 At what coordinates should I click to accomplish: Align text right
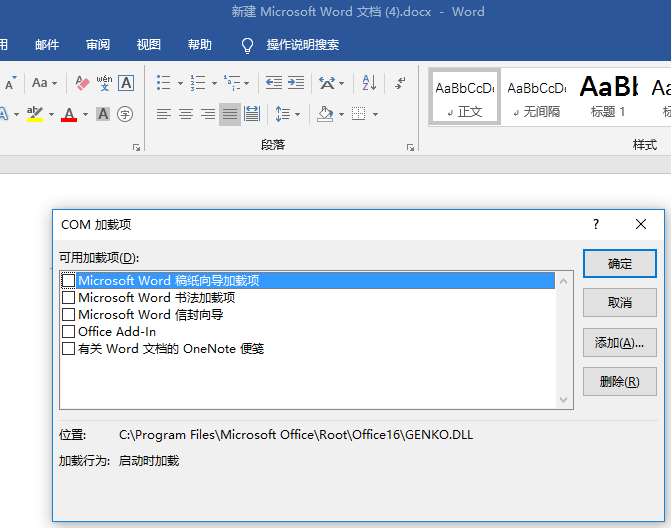[208, 114]
